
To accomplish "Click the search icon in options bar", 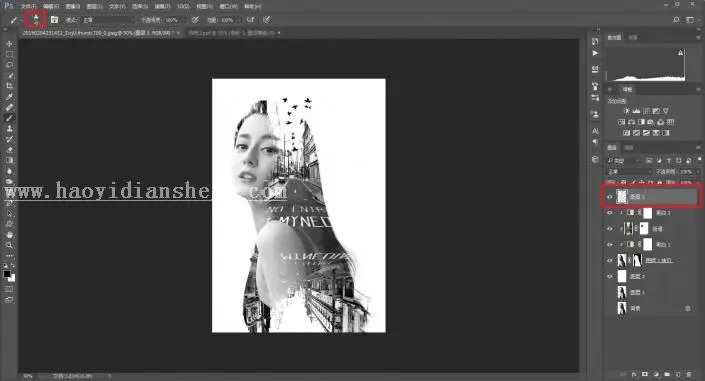I will [x=676, y=20].
